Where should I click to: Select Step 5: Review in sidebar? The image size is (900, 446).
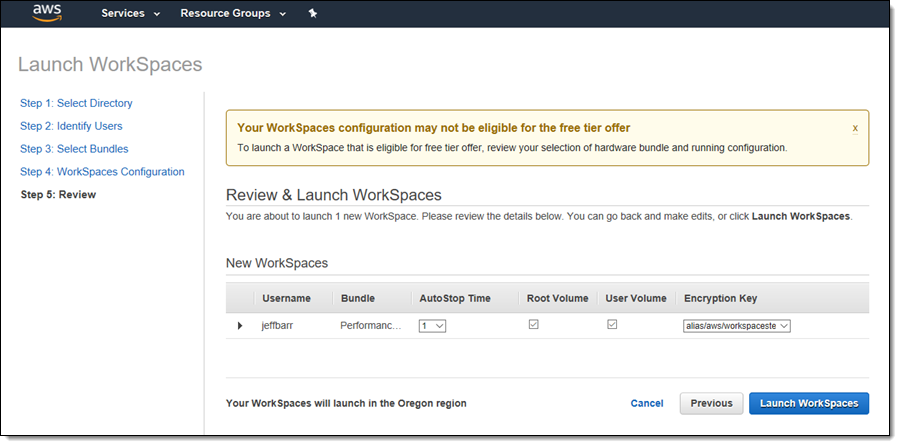[58, 195]
